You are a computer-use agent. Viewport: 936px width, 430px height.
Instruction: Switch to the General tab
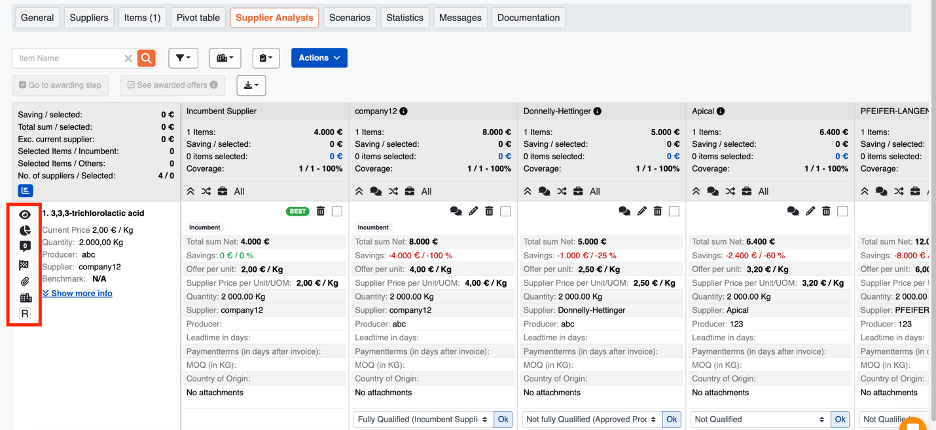[x=37, y=18]
